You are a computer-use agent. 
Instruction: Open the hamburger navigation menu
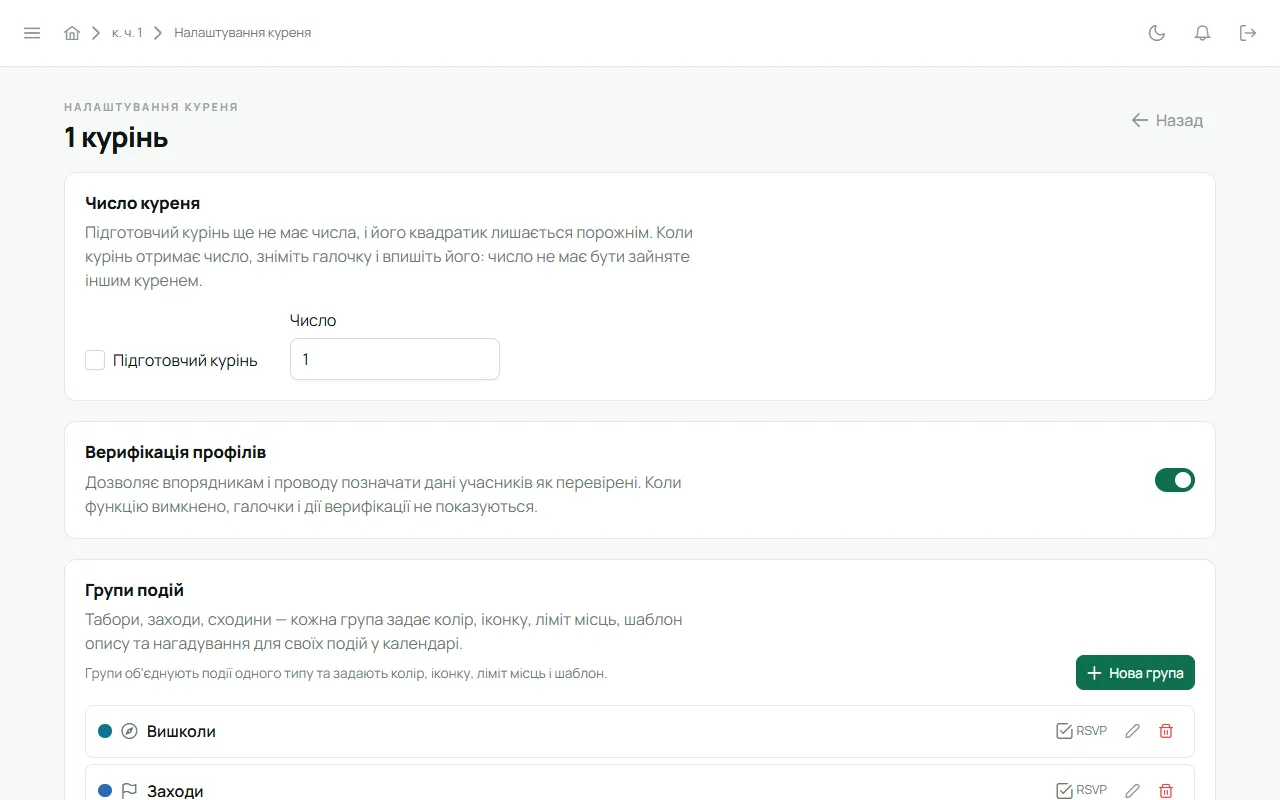point(32,33)
